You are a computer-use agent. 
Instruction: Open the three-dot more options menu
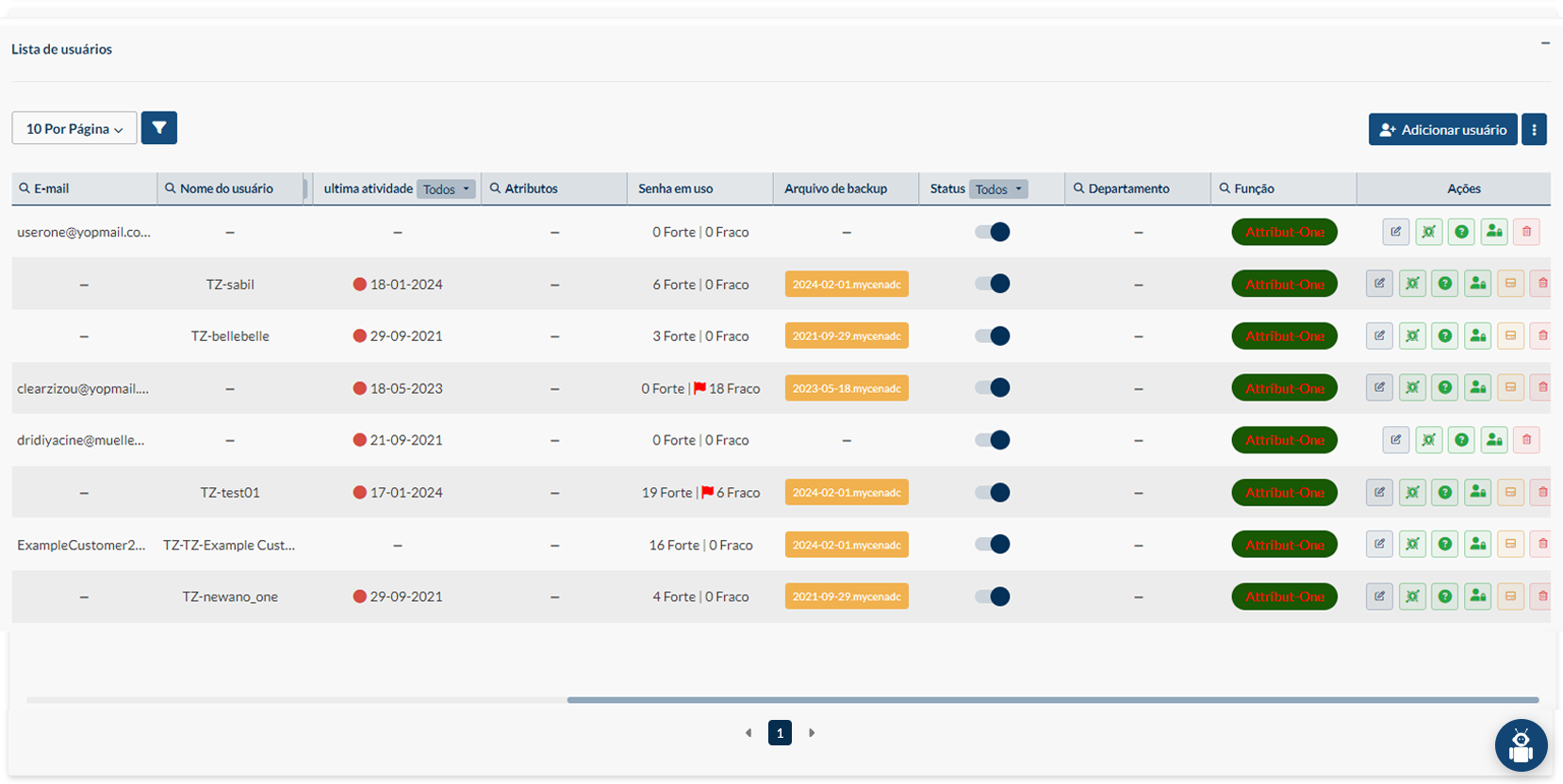pos(1534,129)
